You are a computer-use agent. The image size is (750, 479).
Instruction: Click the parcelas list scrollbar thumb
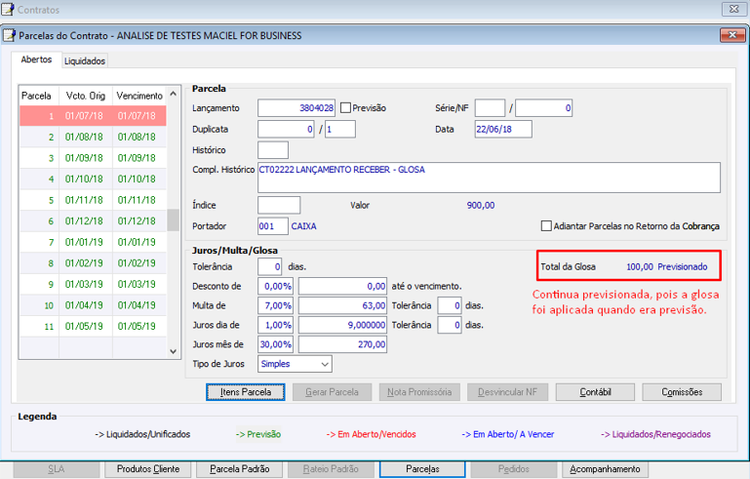pyautogui.click(x=173, y=220)
